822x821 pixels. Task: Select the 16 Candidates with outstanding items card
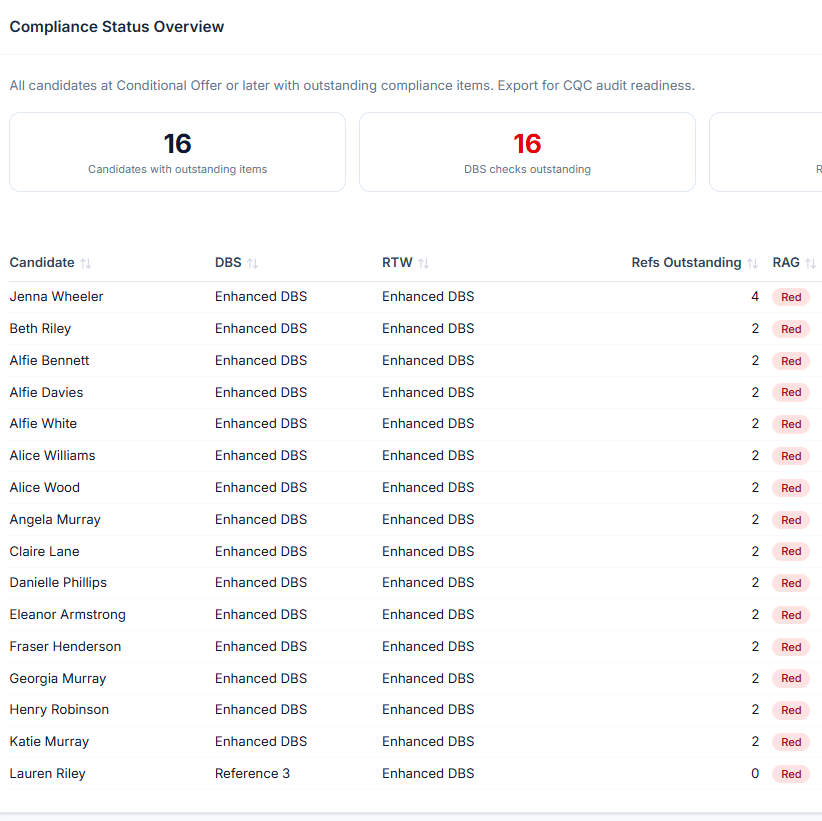pyautogui.click(x=177, y=151)
